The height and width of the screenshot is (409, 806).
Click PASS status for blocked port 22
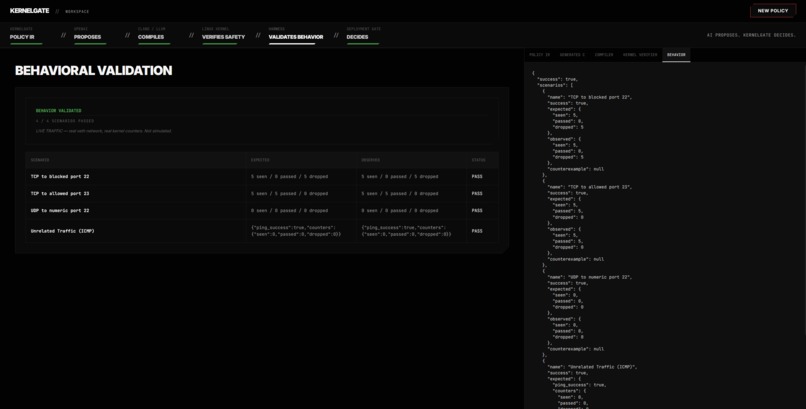pos(477,177)
